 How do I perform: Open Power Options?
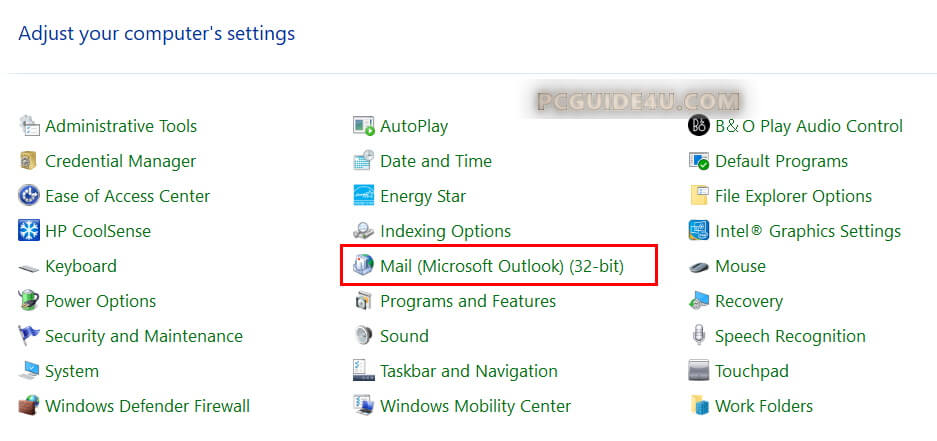coord(100,301)
